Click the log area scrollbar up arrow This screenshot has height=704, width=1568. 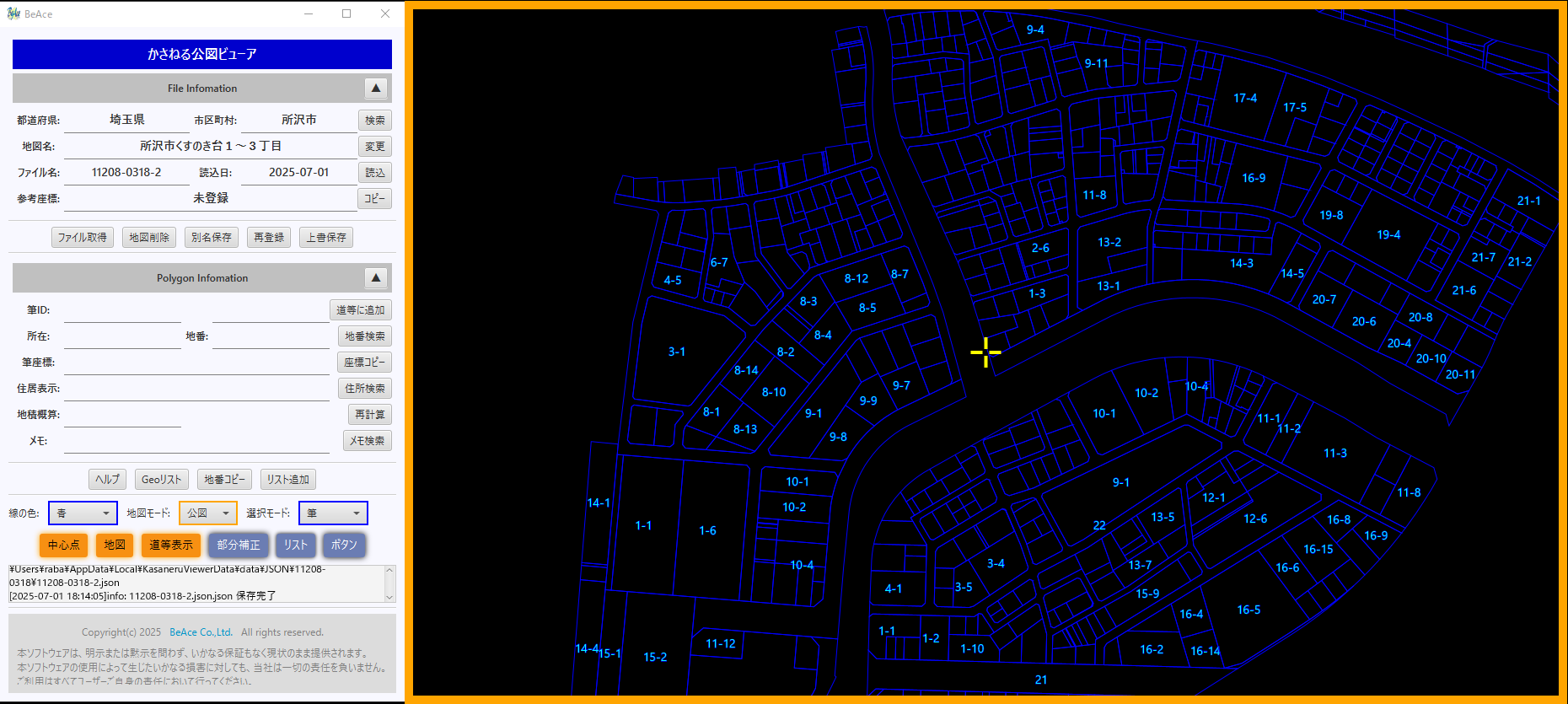pos(389,571)
